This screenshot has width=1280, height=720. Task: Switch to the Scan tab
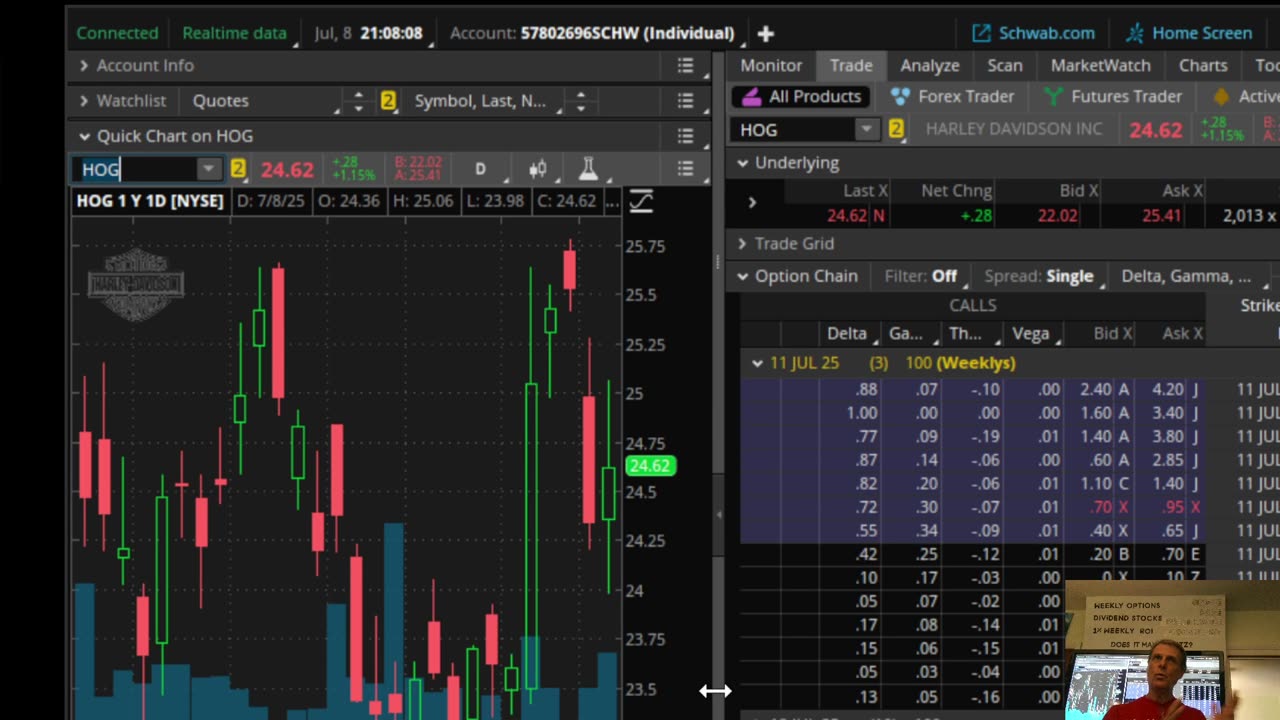(1005, 65)
